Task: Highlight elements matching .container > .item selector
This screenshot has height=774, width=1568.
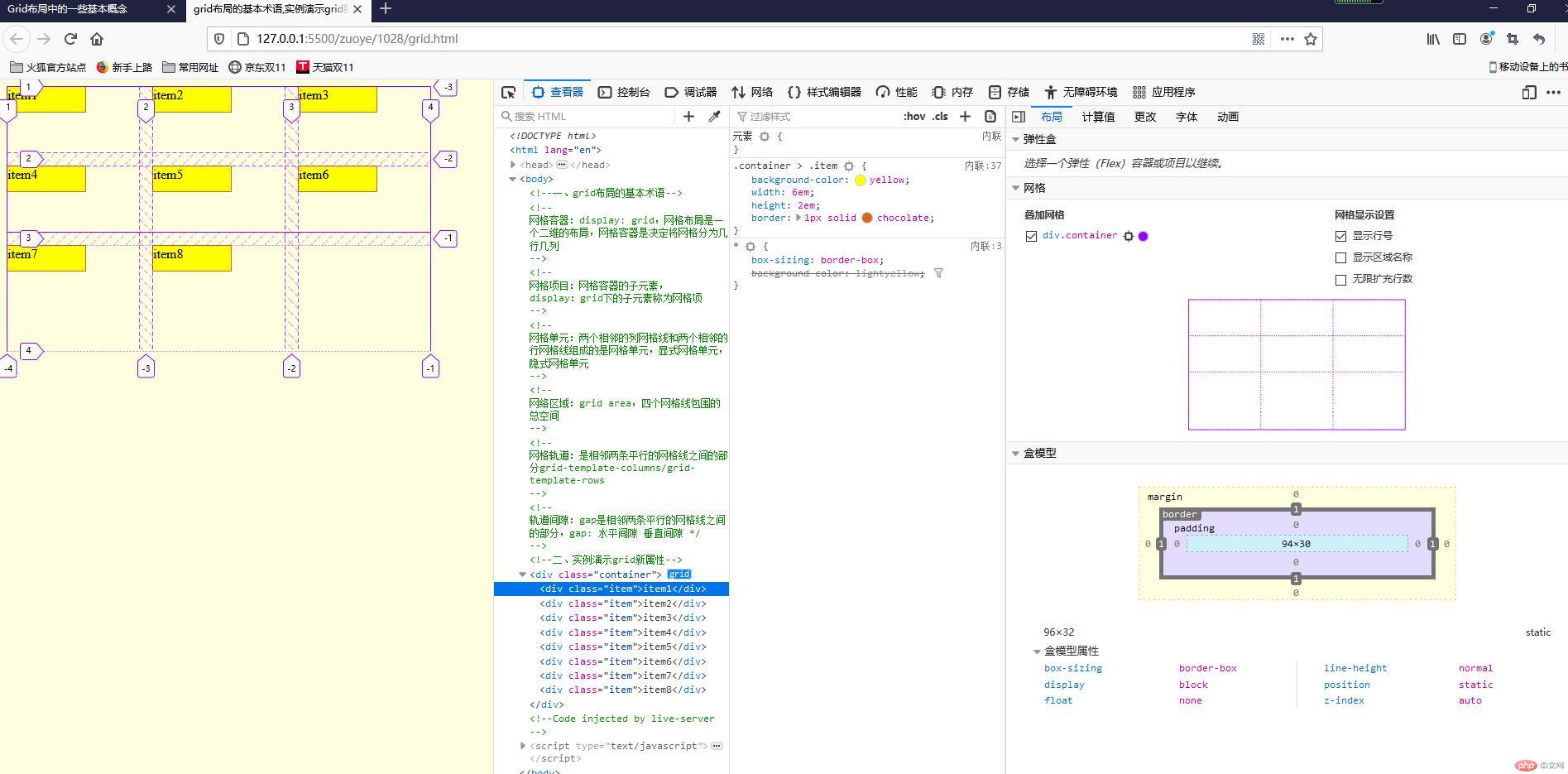Action: 849,166
